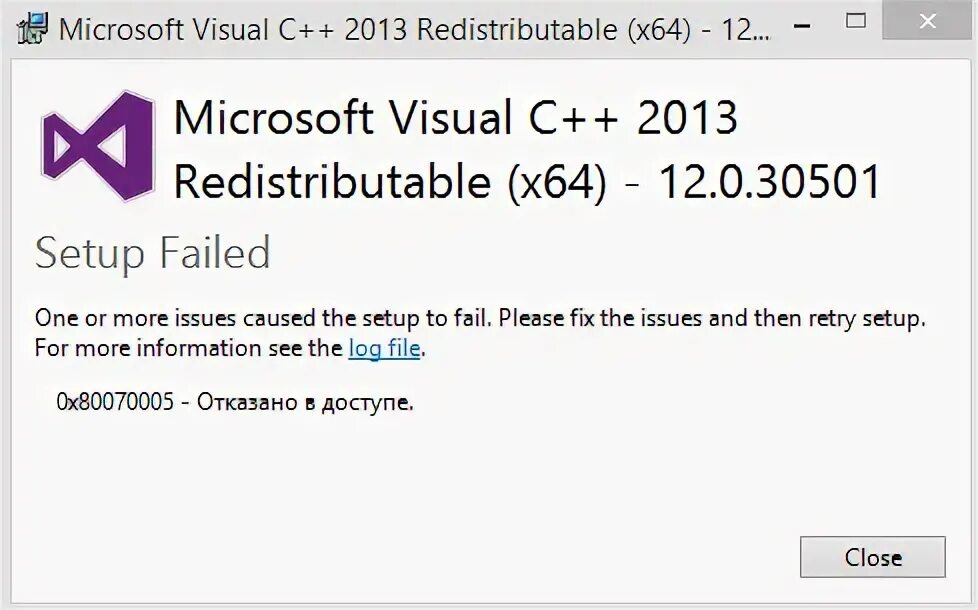Click the window title bar text
Screen dimensions: 978x610
pos(414,30)
